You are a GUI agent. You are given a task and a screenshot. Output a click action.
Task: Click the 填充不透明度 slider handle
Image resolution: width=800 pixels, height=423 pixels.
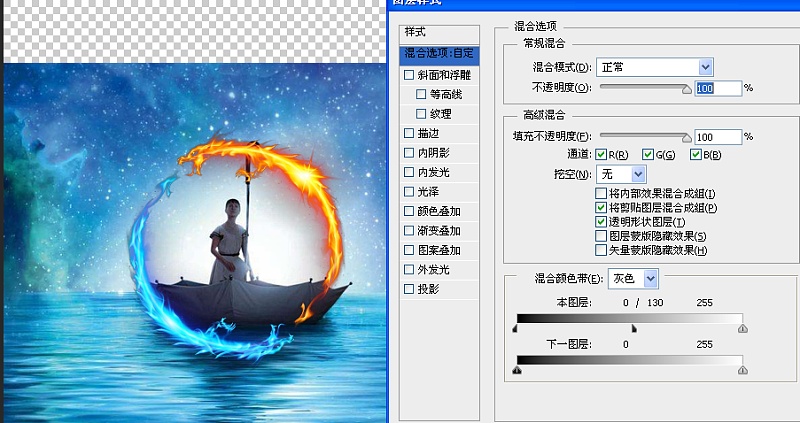tap(687, 138)
